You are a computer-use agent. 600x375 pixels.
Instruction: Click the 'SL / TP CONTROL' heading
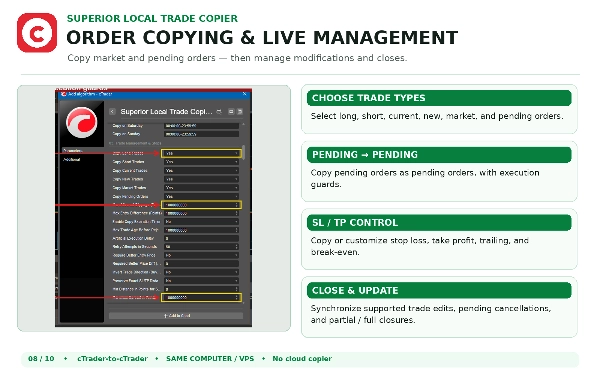pos(355,223)
